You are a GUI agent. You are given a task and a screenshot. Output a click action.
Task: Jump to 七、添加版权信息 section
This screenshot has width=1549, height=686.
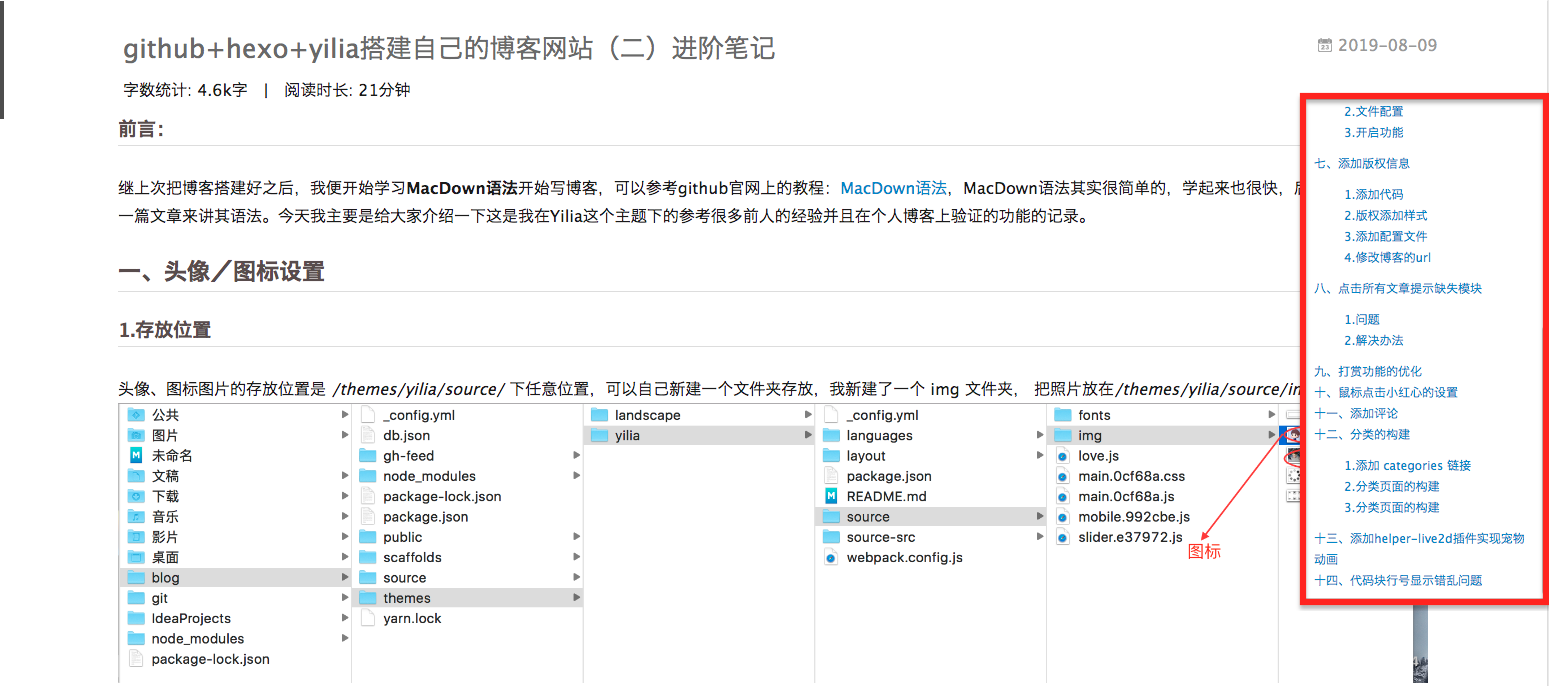point(1362,163)
